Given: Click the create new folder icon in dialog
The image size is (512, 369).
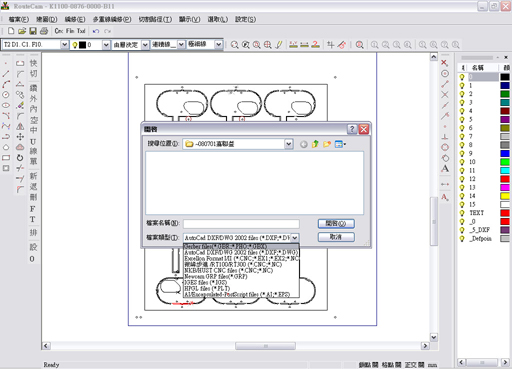Looking at the screenshot, I should coord(327,144).
